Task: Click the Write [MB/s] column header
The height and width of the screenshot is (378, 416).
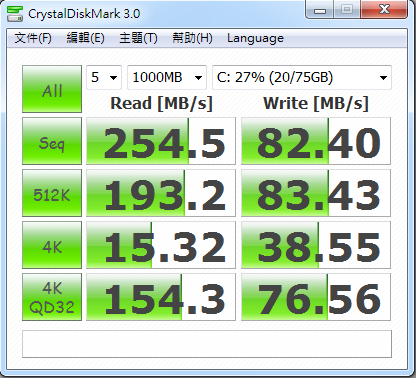Action: coord(316,103)
